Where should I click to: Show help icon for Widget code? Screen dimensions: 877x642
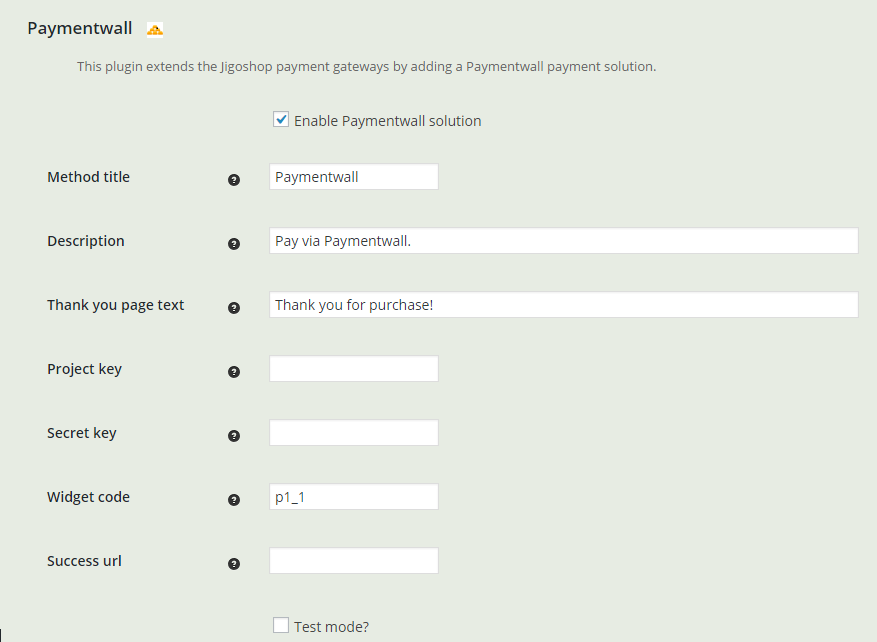[x=234, y=500]
